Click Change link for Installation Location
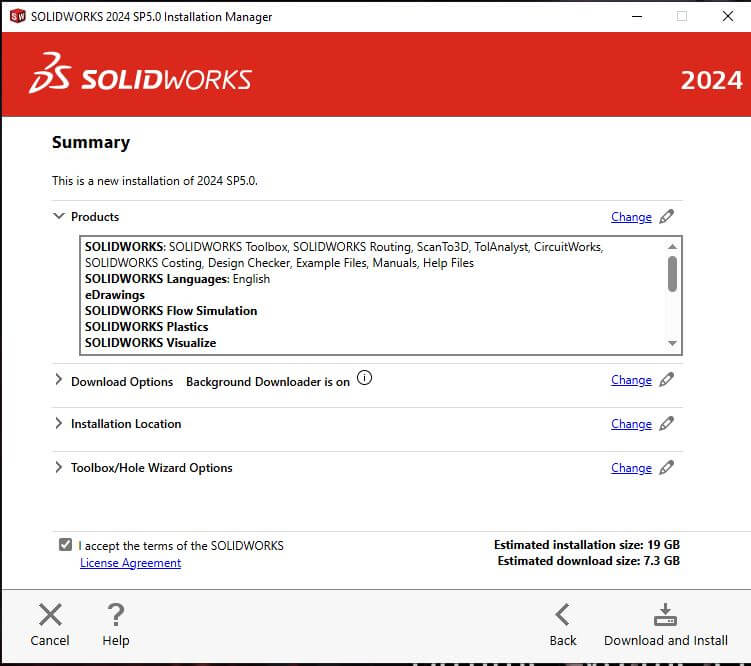Image resolution: width=751 pixels, height=666 pixels. pyautogui.click(x=631, y=424)
